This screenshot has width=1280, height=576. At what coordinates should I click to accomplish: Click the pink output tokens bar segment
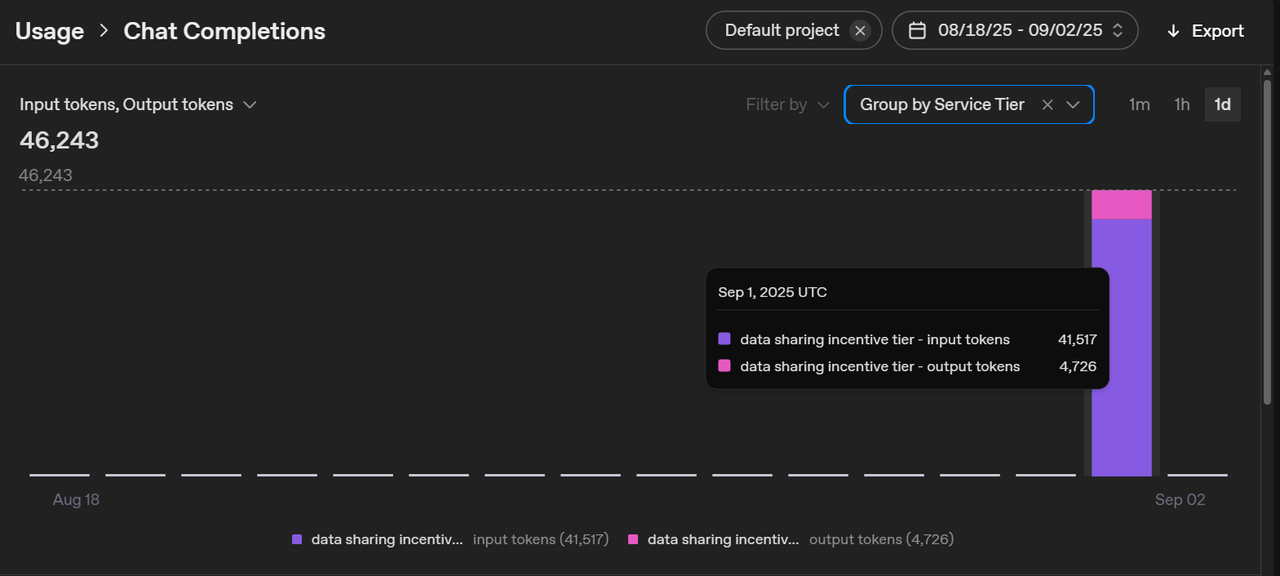pyautogui.click(x=1121, y=204)
